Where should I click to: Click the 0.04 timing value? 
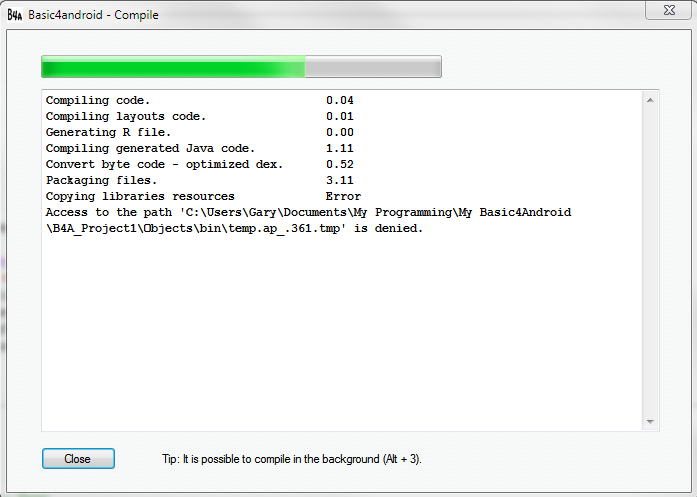tap(340, 100)
